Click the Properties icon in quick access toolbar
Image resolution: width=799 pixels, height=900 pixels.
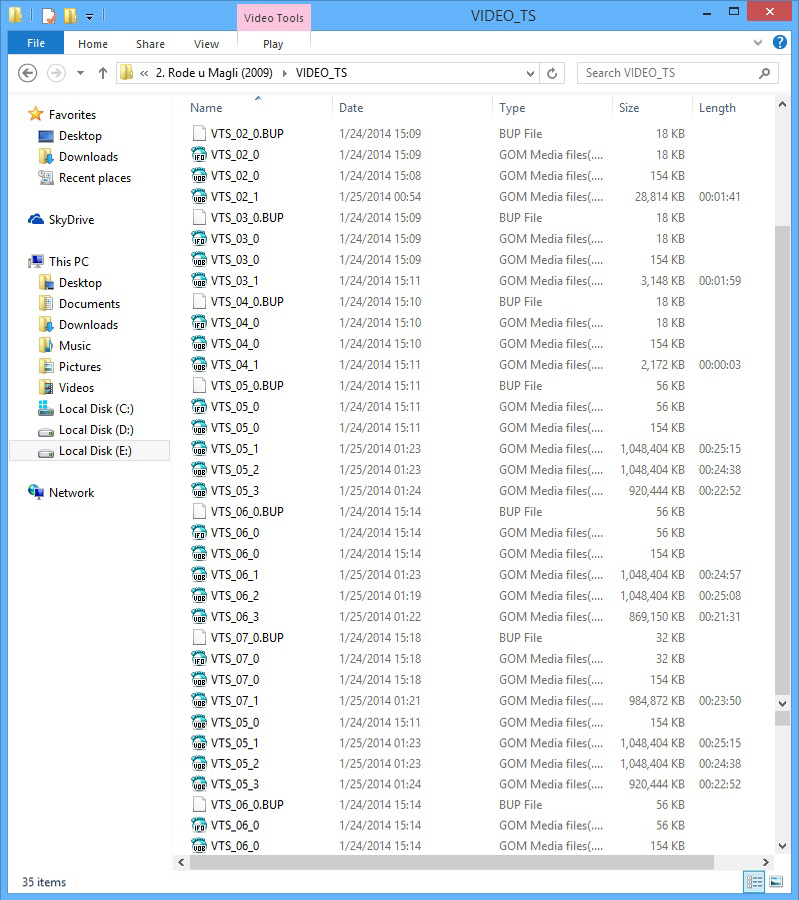tap(48, 16)
